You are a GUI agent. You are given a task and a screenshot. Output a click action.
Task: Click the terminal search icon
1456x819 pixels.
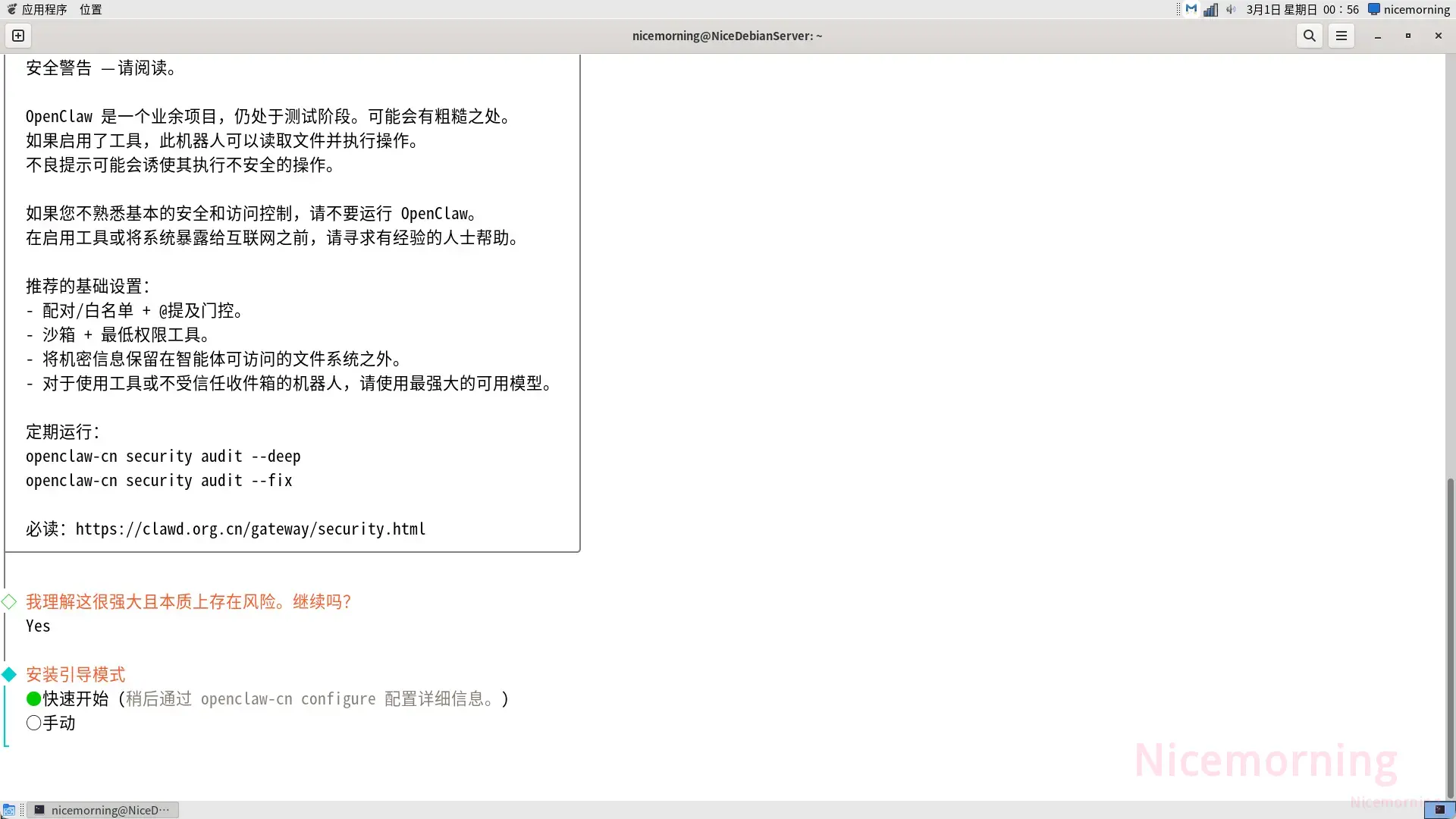tap(1309, 36)
